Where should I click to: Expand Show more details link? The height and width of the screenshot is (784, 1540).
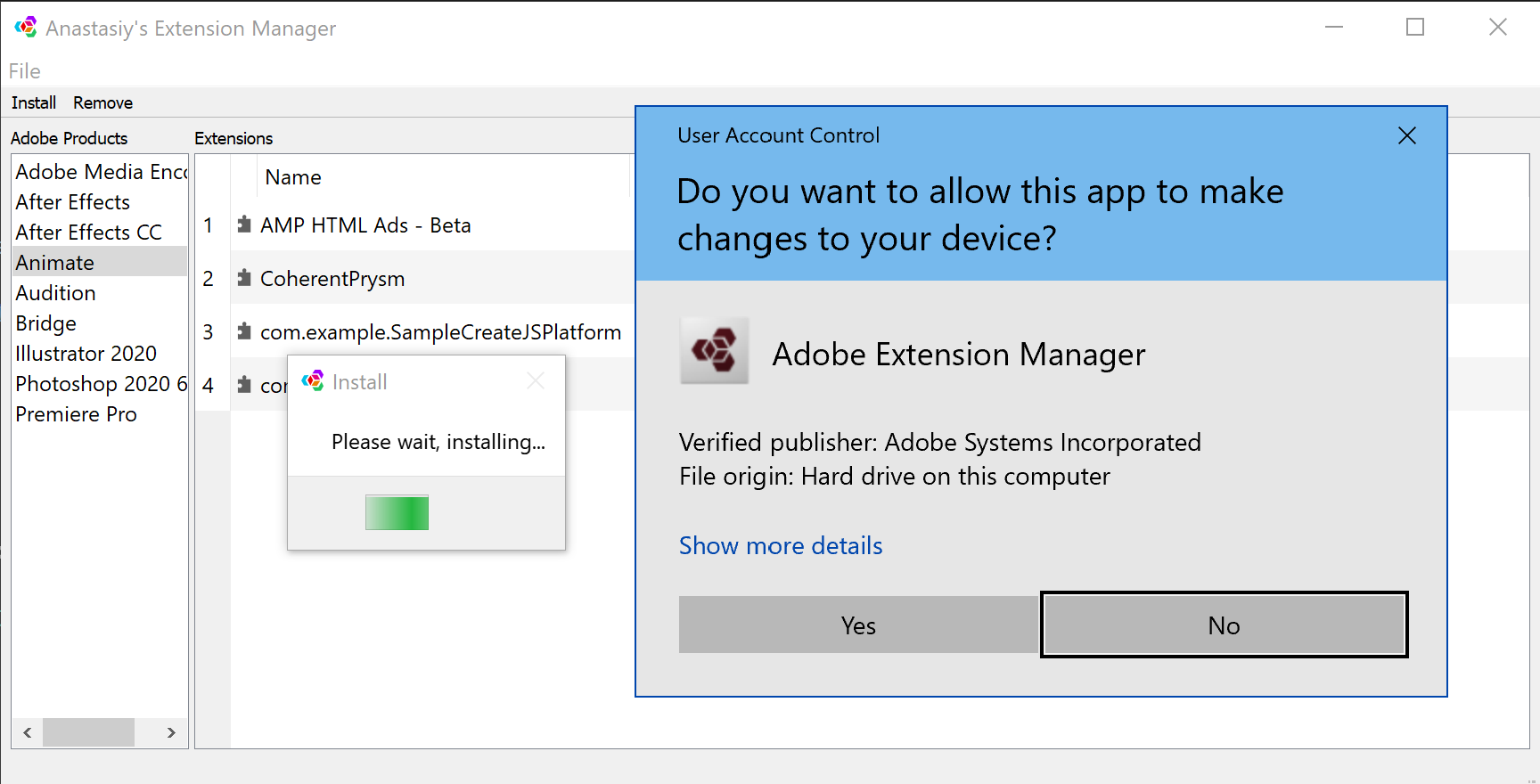click(x=781, y=545)
